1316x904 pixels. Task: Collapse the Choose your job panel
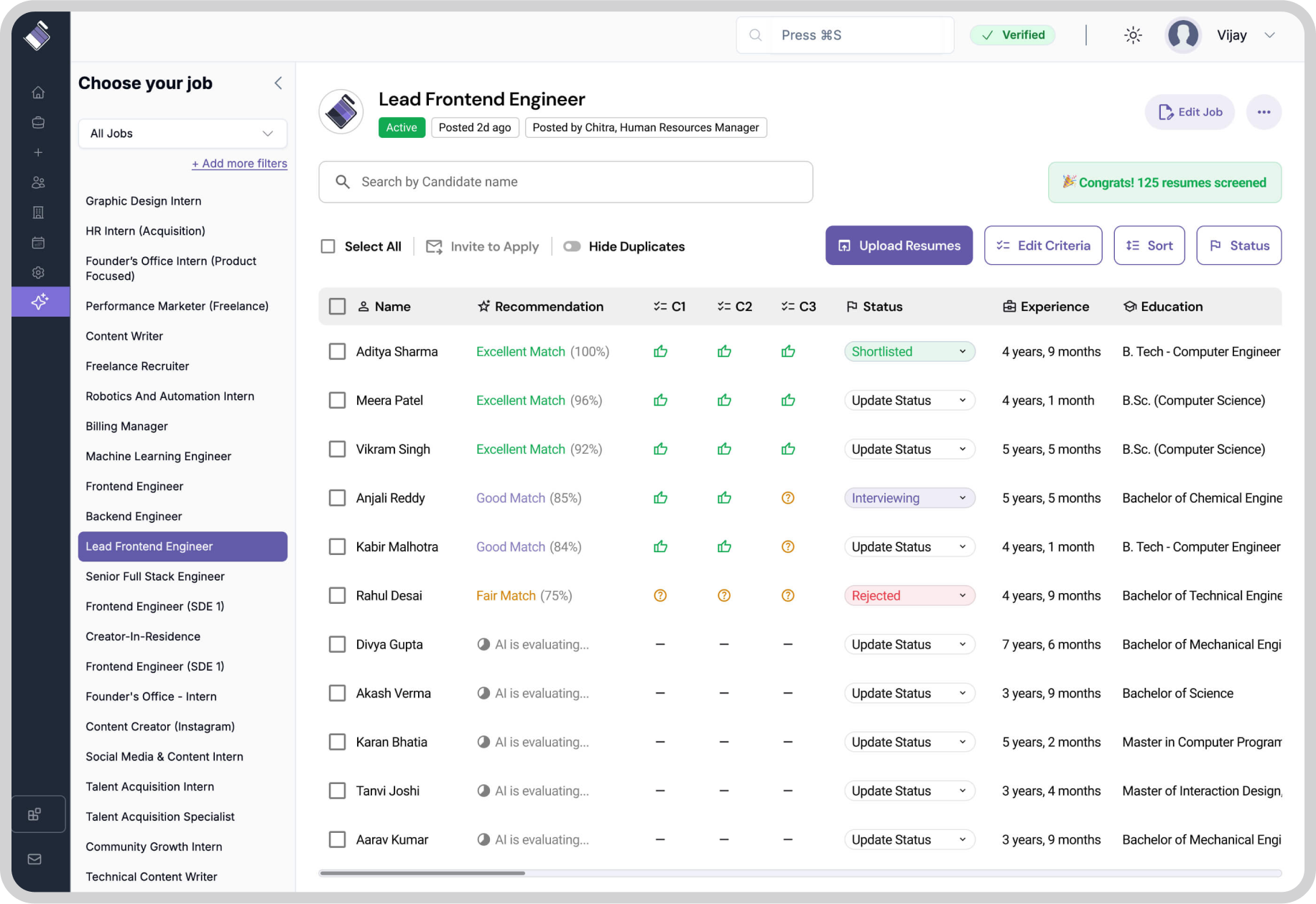coord(278,83)
